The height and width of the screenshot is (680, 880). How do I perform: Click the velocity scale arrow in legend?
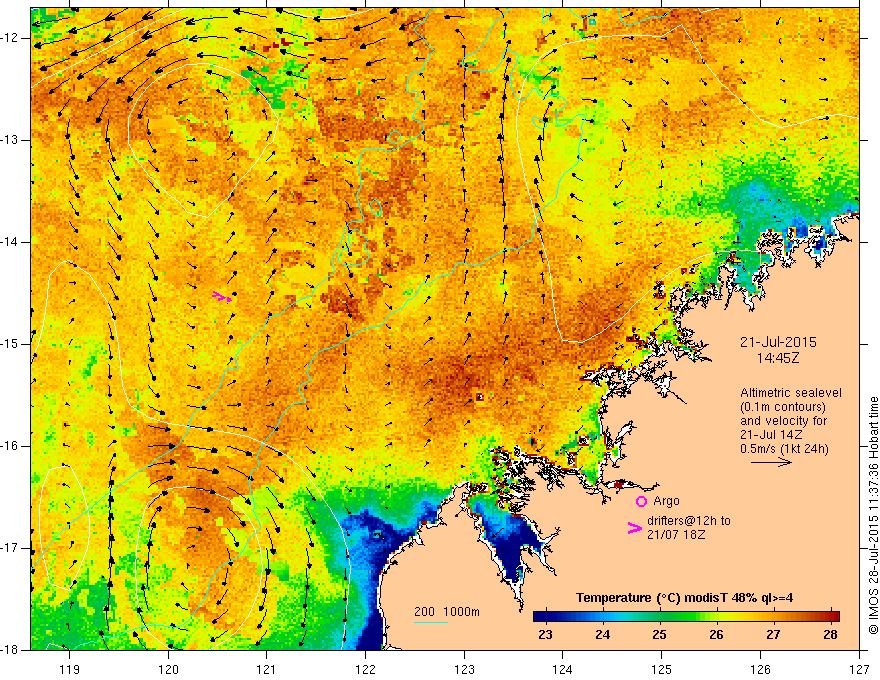[x=771, y=462]
